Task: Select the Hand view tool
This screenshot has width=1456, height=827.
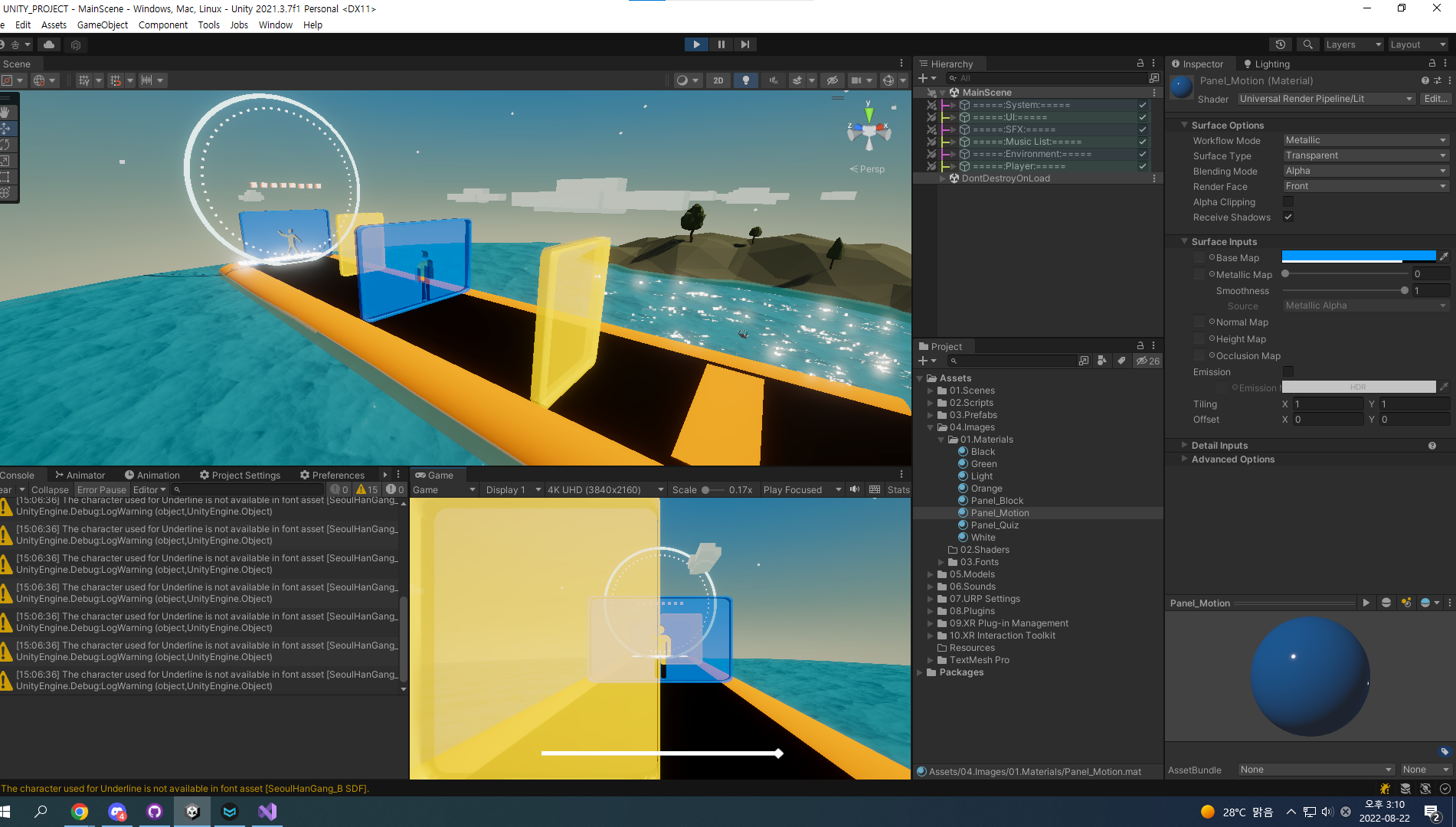Action: [5, 113]
